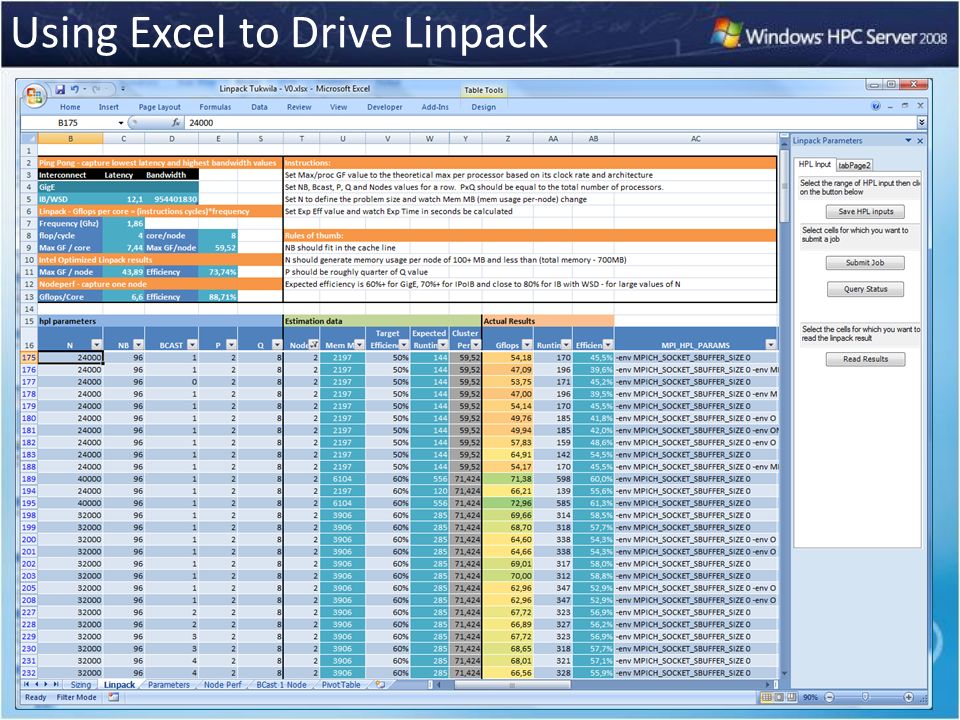Viewport: 960px width, 720px height.
Task: Open filter dropdown for Target Efficiency column
Action: 404,345
